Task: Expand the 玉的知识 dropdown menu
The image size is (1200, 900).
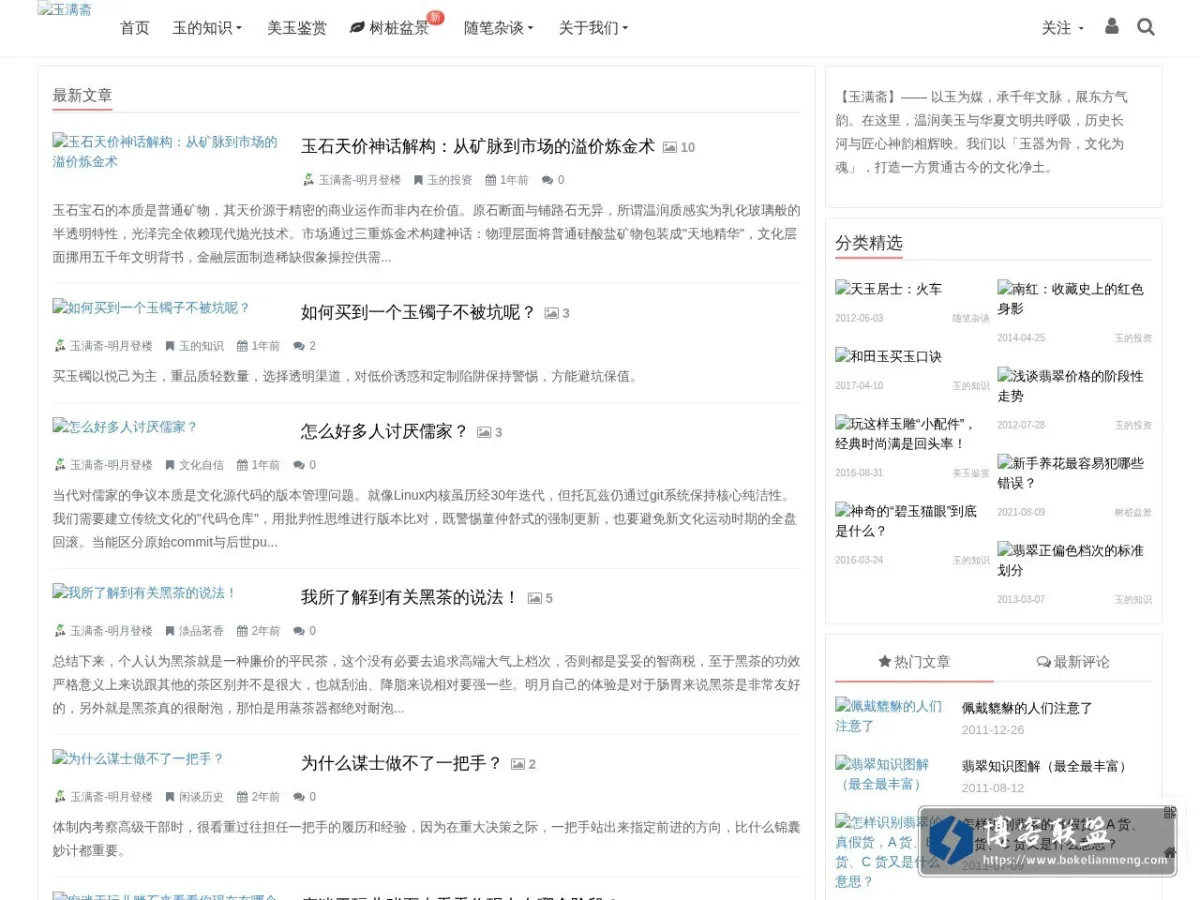Action: 207,28
